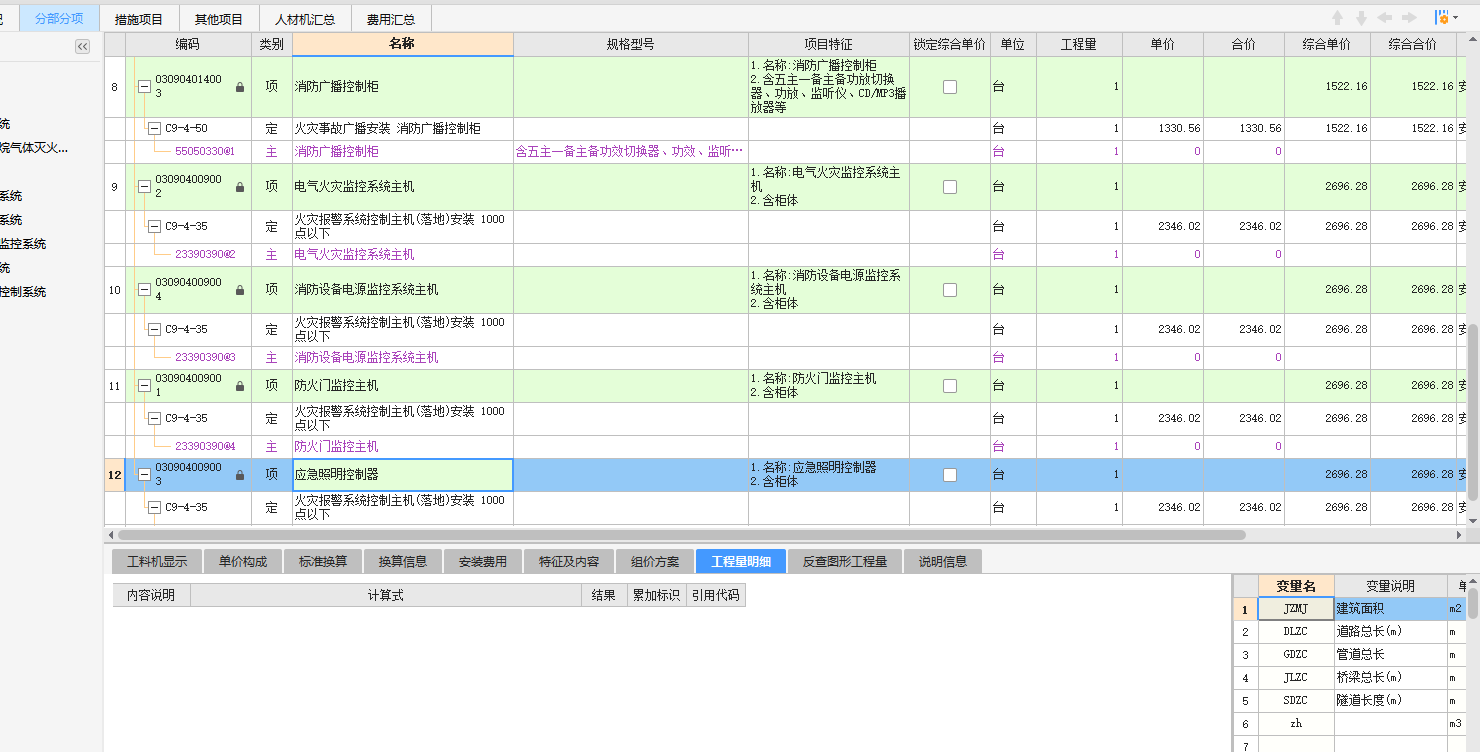
Task: Tick 锁定综合单价 for 防火门监控主机
Action: pyautogui.click(x=950, y=386)
